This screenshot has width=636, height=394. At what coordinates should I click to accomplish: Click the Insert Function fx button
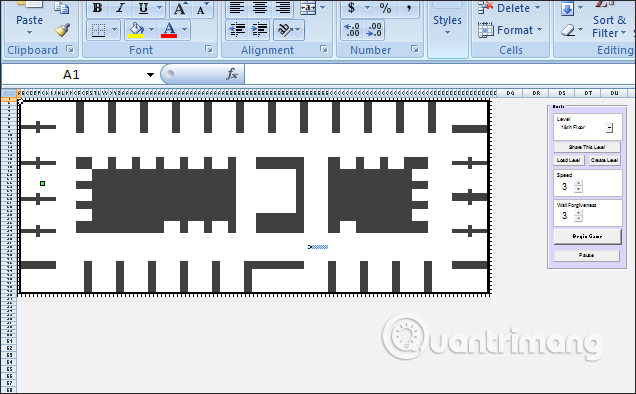(x=232, y=74)
